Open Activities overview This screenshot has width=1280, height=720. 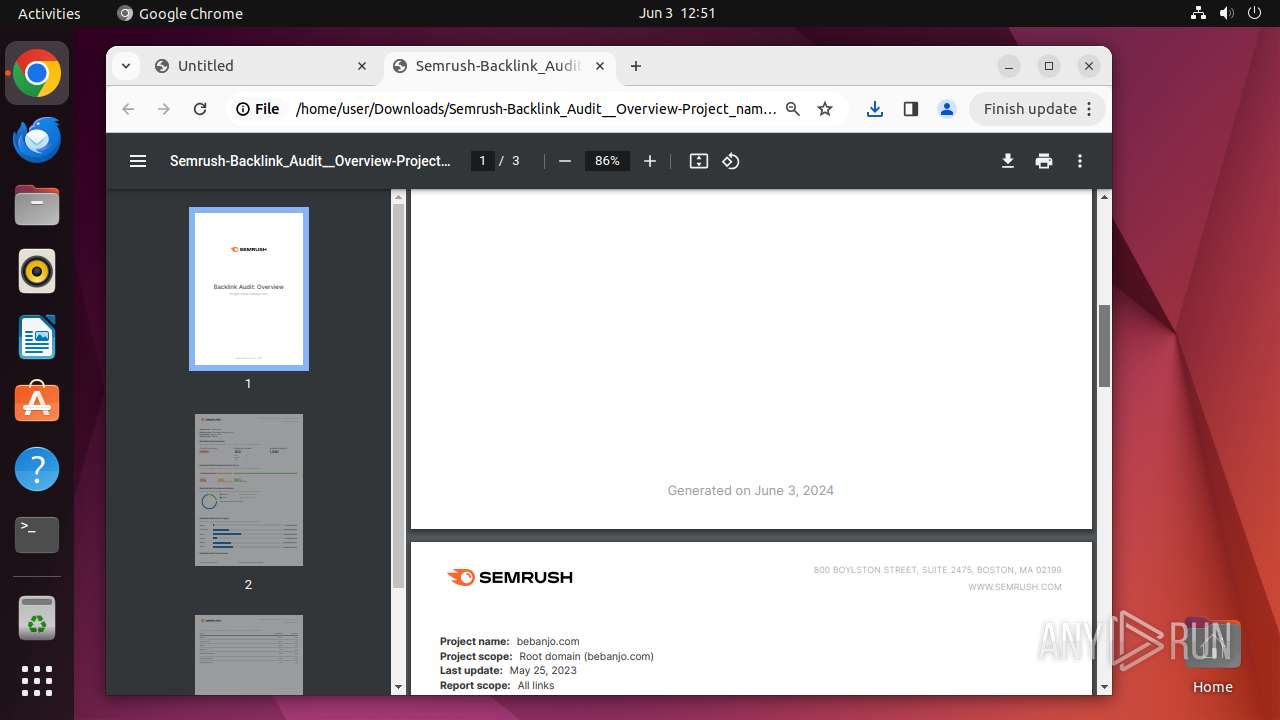[x=49, y=13]
